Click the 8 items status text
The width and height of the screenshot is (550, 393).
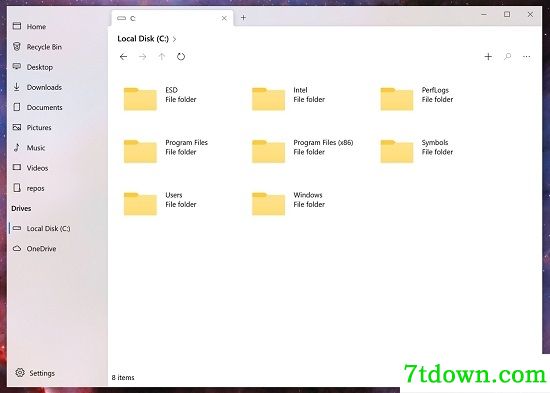123,378
